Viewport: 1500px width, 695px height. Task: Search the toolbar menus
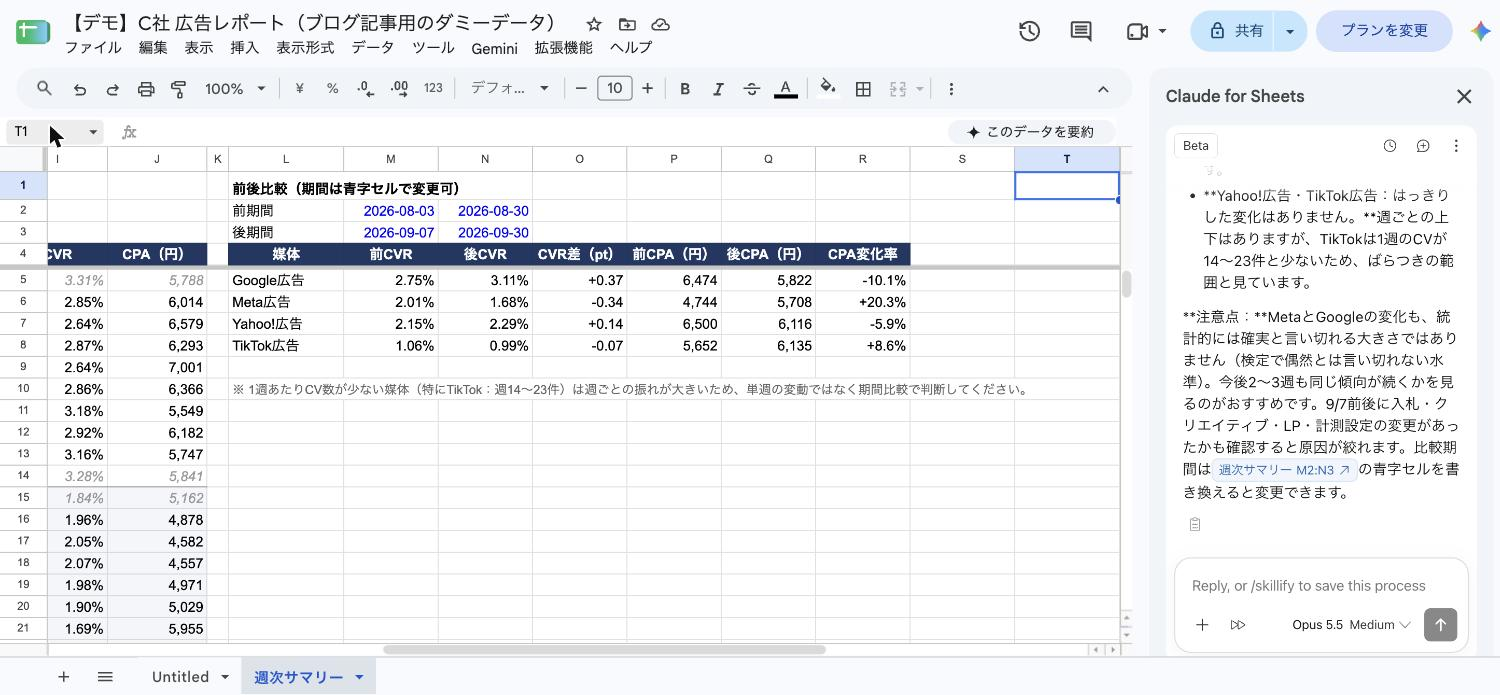pos(44,89)
